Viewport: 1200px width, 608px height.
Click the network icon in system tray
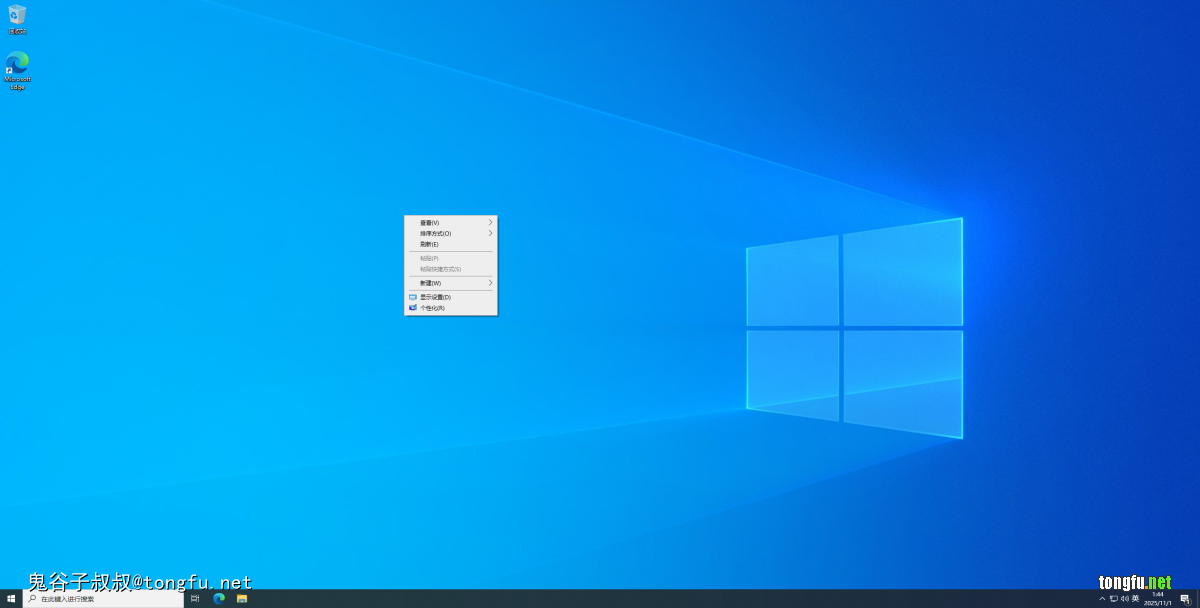(x=1113, y=599)
